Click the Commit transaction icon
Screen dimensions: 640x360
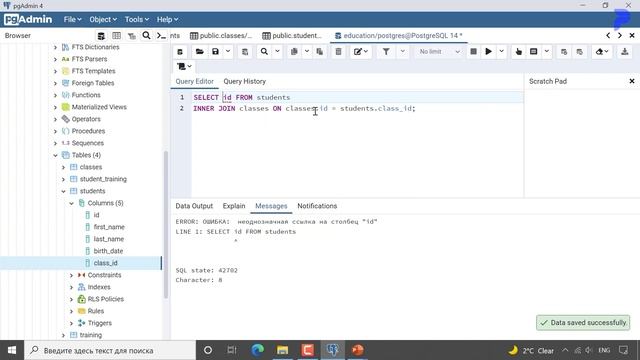pos(564,52)
